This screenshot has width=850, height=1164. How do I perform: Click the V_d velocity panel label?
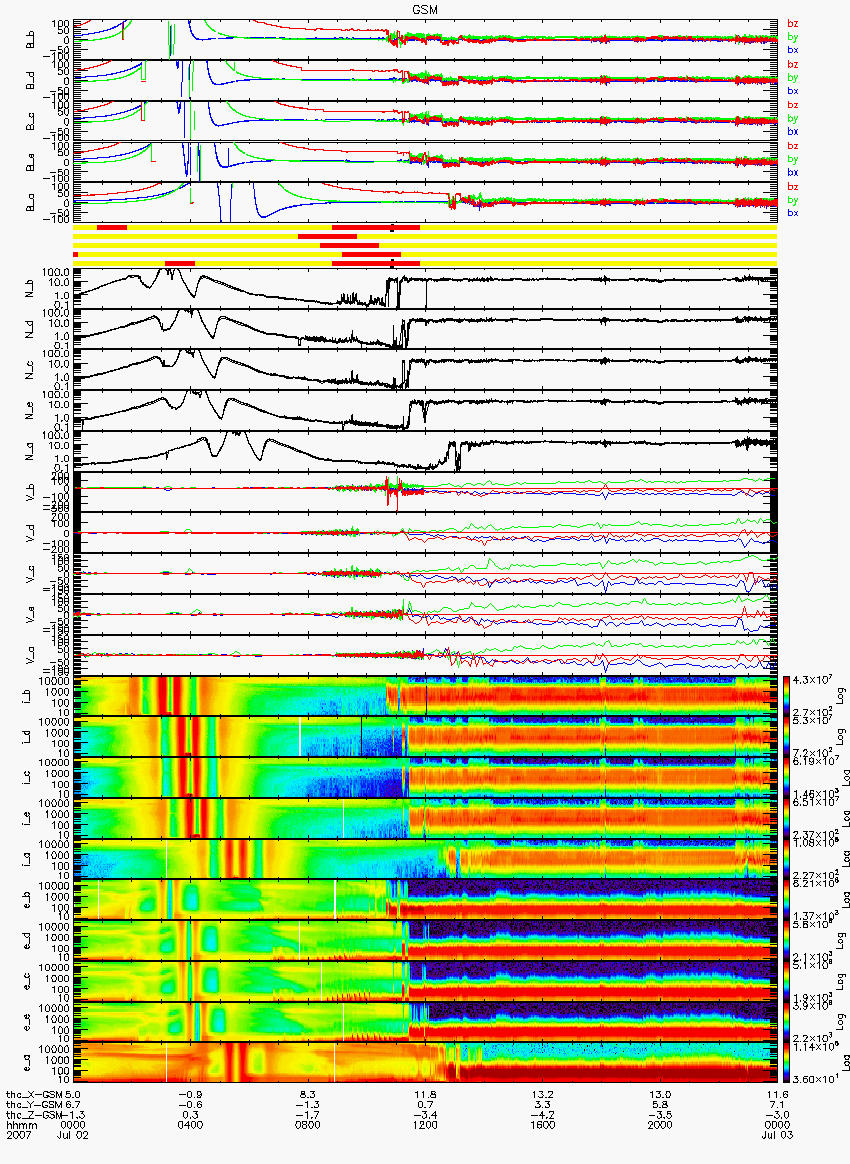[x=31, y=532]
